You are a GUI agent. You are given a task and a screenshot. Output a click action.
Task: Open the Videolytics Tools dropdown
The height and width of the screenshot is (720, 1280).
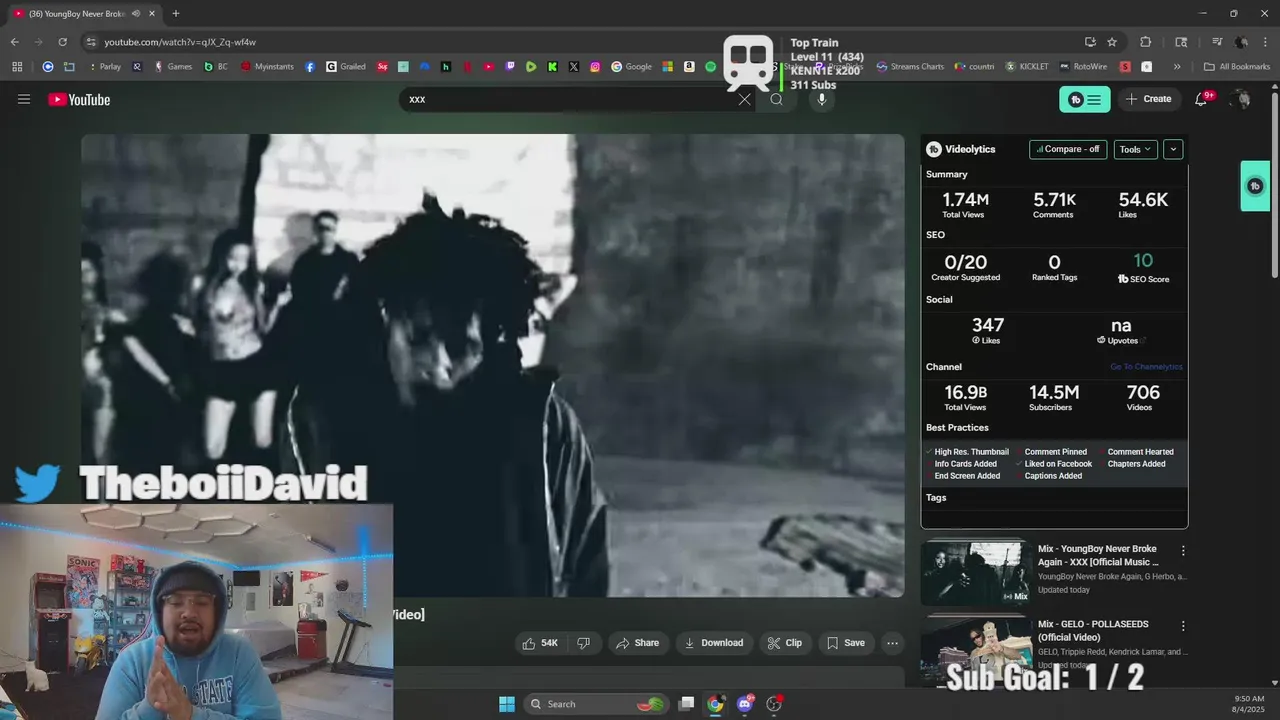pos(1136,149)
